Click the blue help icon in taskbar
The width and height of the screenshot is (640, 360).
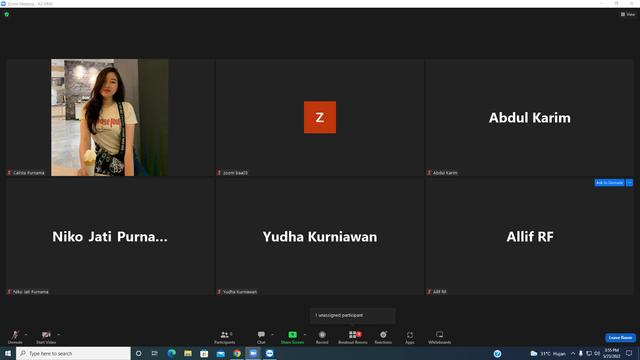[497, 353]
